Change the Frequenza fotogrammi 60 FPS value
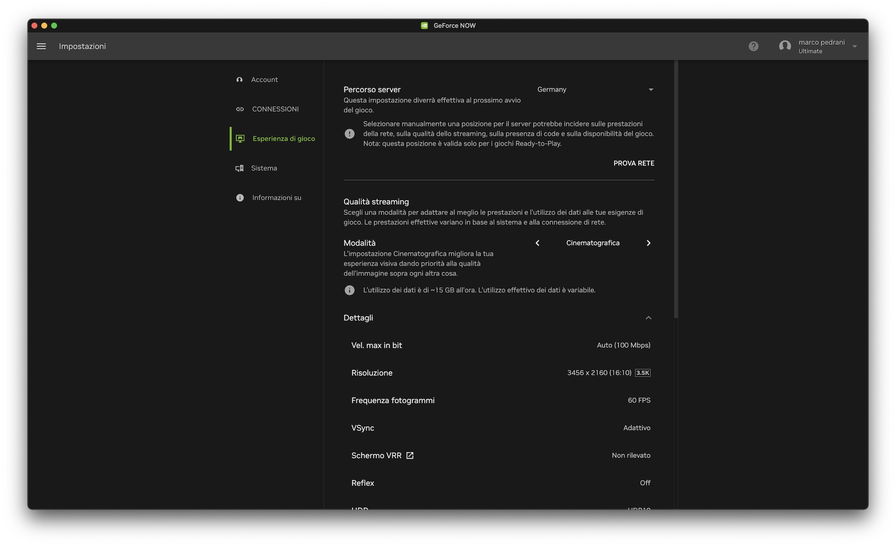 click(638, 400)
